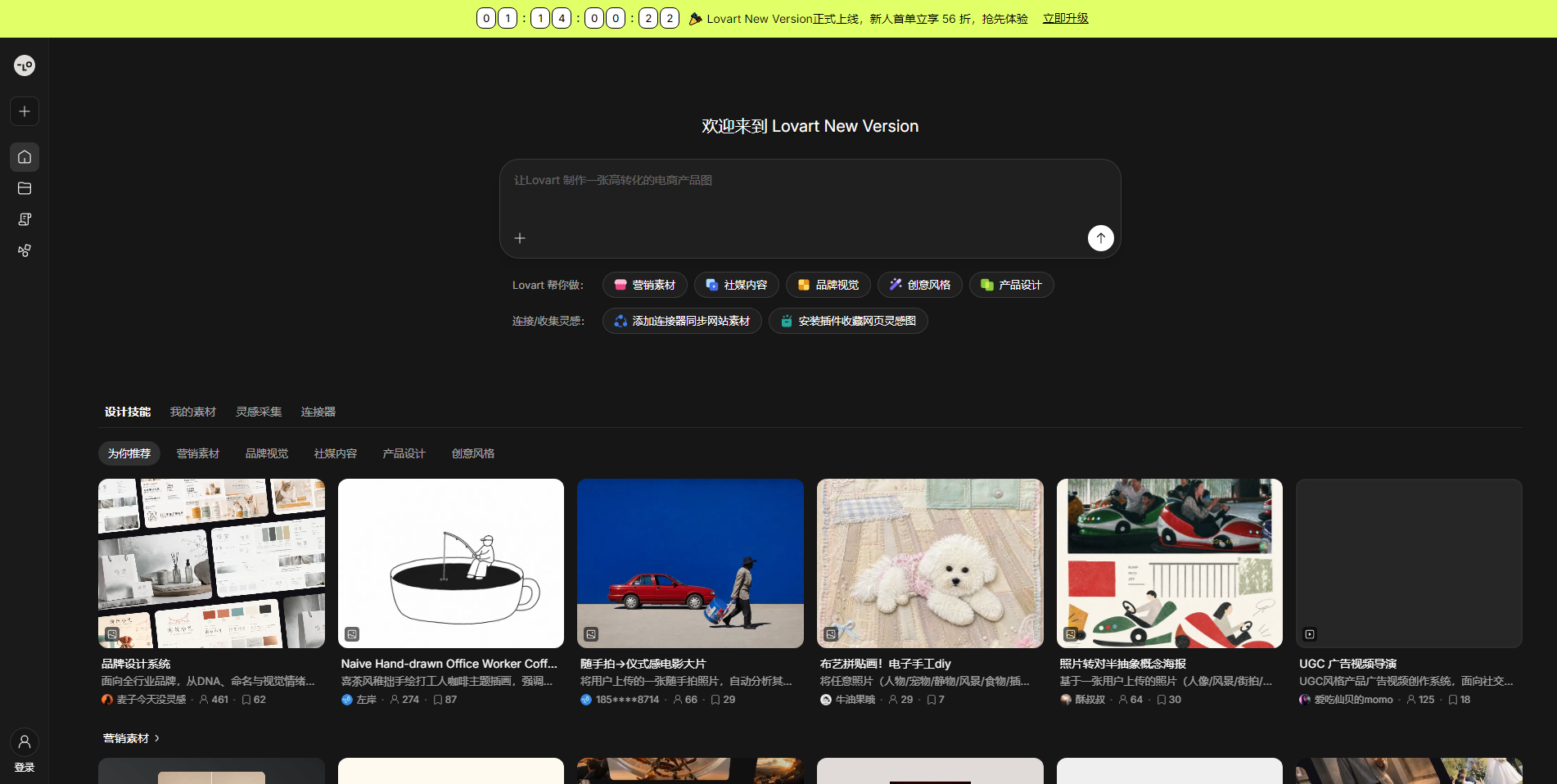Image resolution: width=1557 pixels, height=784 pixels.
Task: Click the title "照片转对半抽象概念海报"
Action: [1123, 664]
